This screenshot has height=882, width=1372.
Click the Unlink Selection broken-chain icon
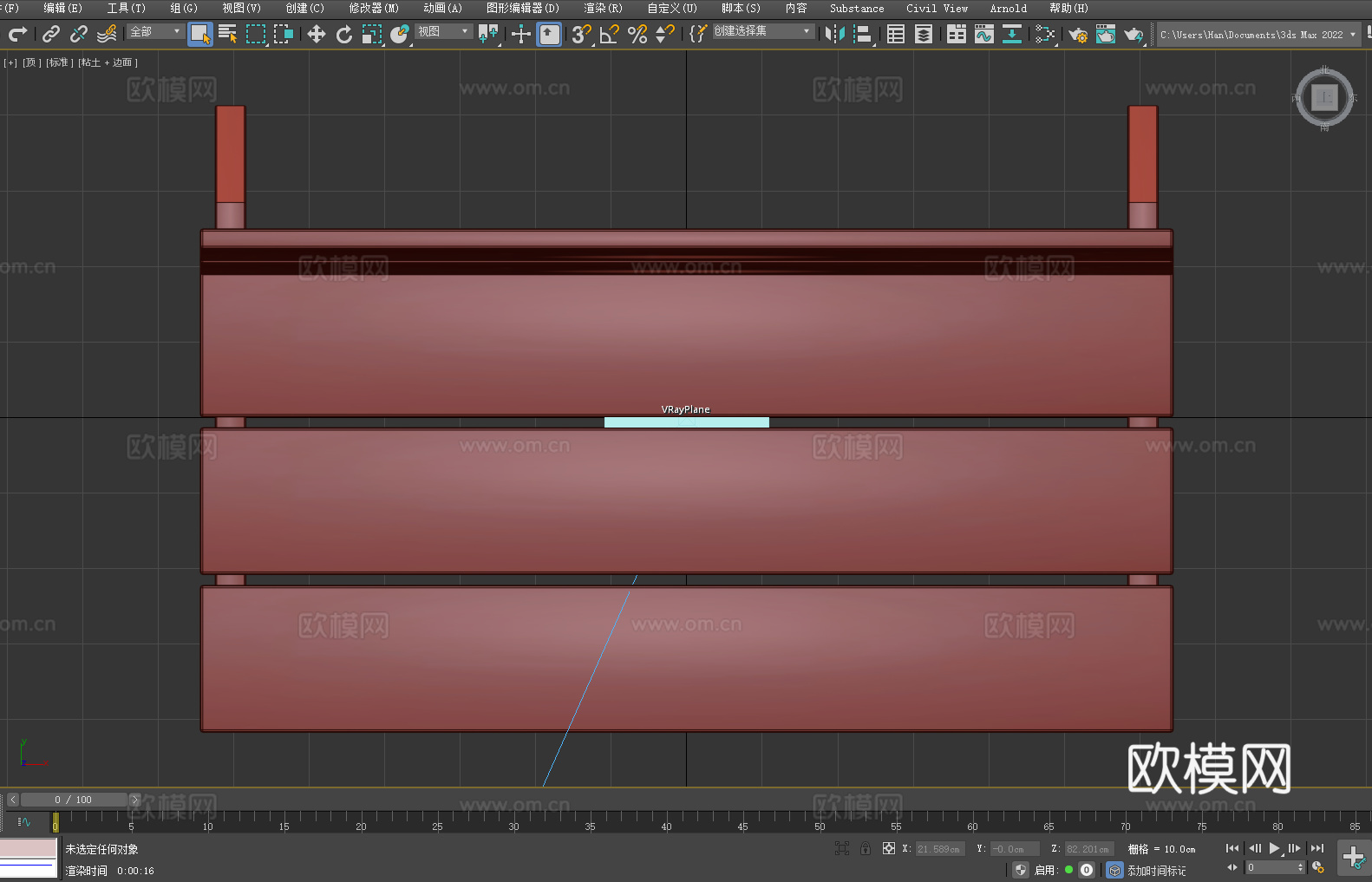coord(79,34)
